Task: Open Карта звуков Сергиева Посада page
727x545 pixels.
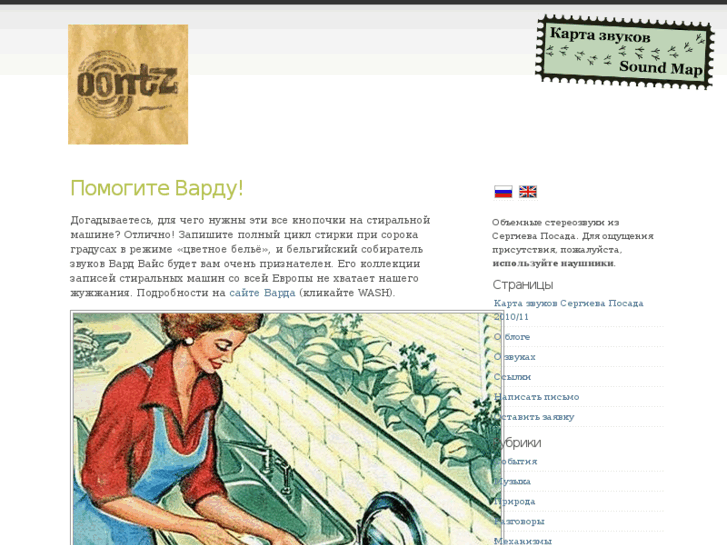Action: coord(568,310)
